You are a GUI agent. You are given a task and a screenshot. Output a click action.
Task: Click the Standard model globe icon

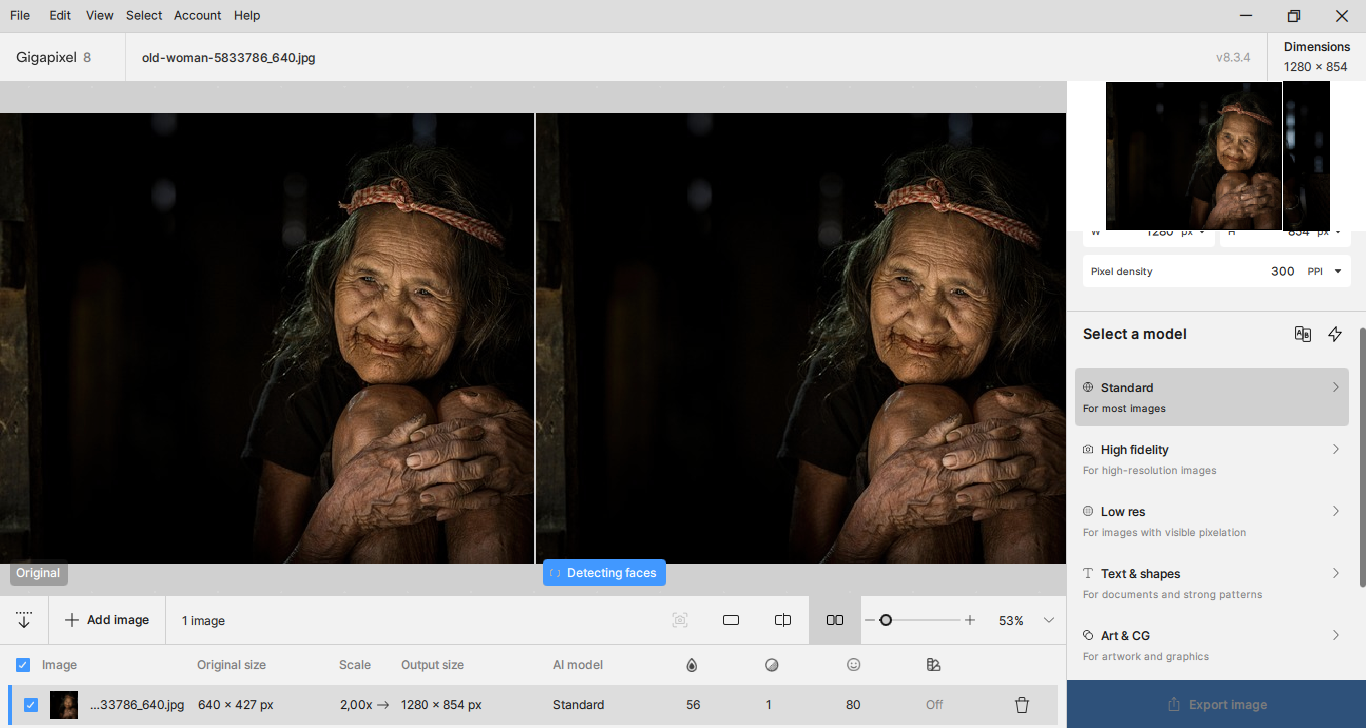click(1088, 387)
